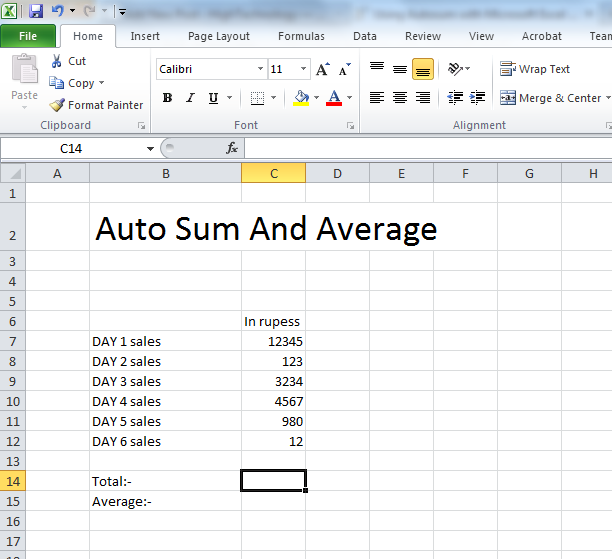Open Font Color dropdown arrow

(x=350, y=98)
